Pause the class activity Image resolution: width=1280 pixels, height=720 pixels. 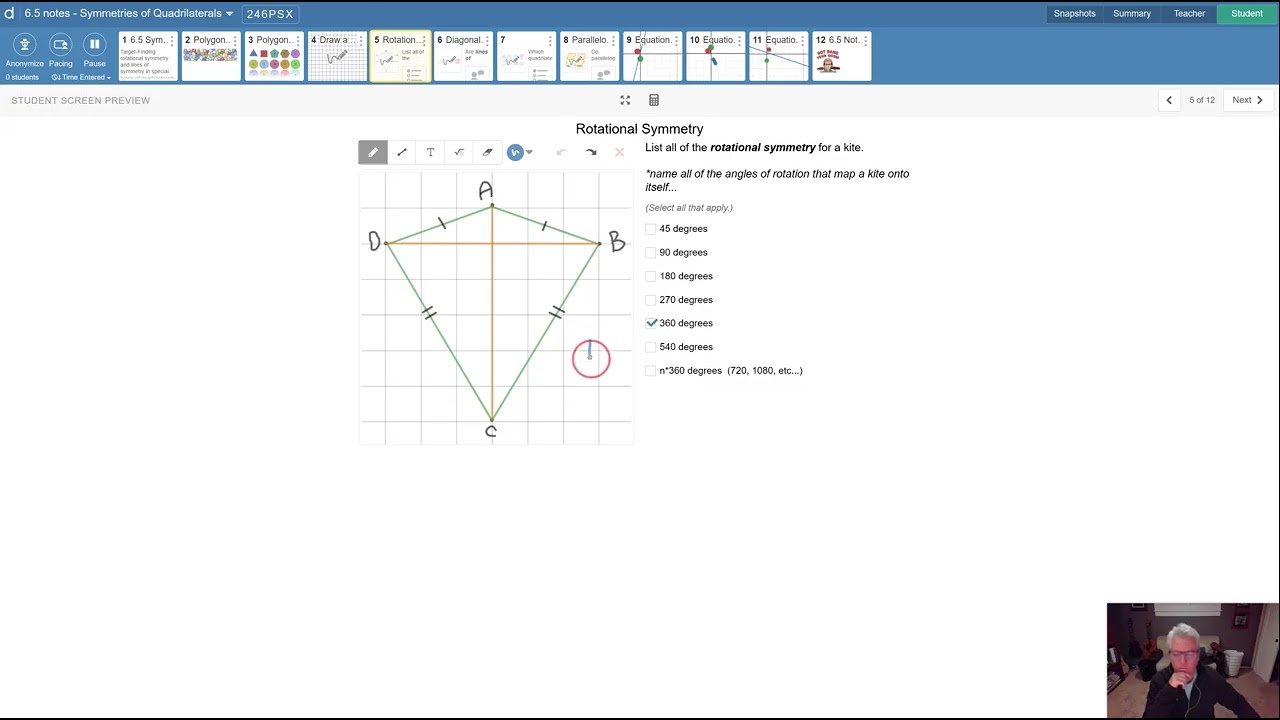pyautogui.click(x=95, y=44)
